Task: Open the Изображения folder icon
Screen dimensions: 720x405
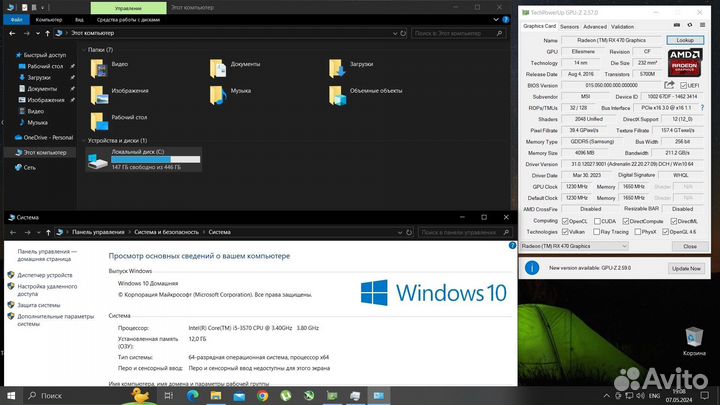Action: click(x=99, y=95)
